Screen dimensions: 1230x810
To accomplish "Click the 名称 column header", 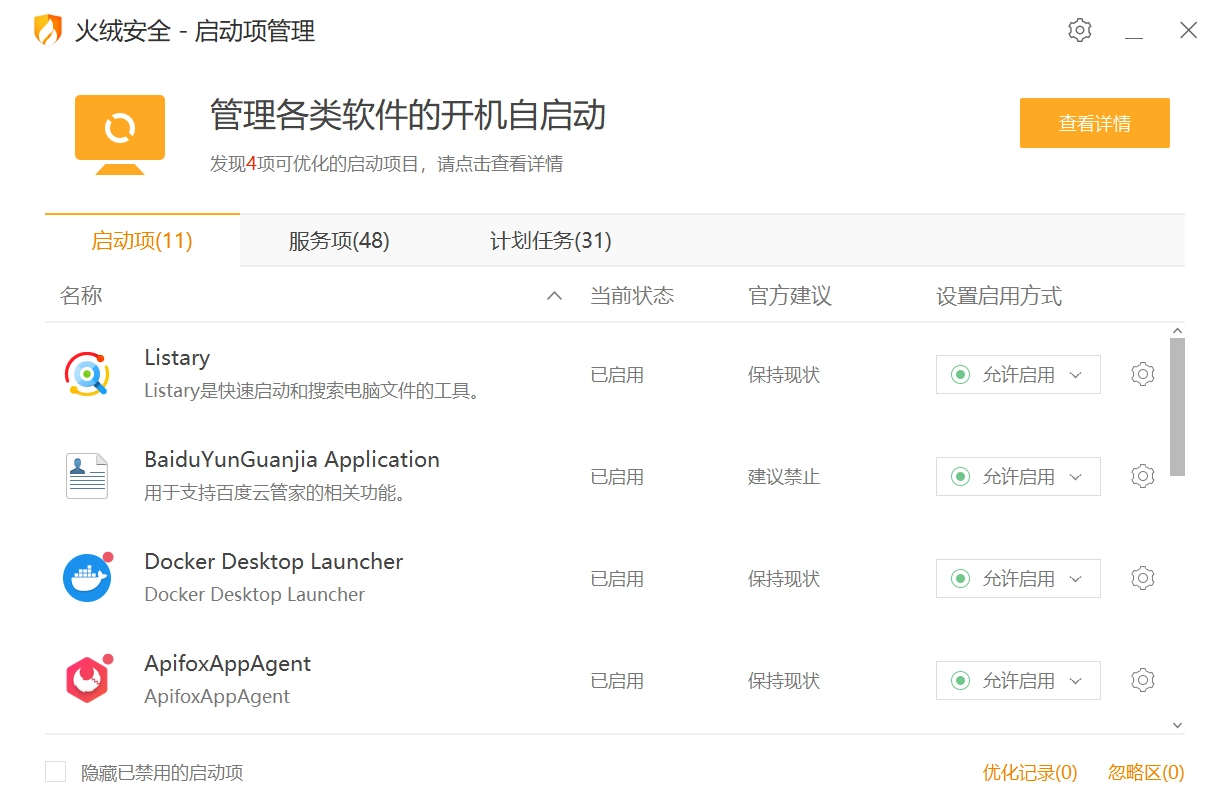I will click(81, 296).
